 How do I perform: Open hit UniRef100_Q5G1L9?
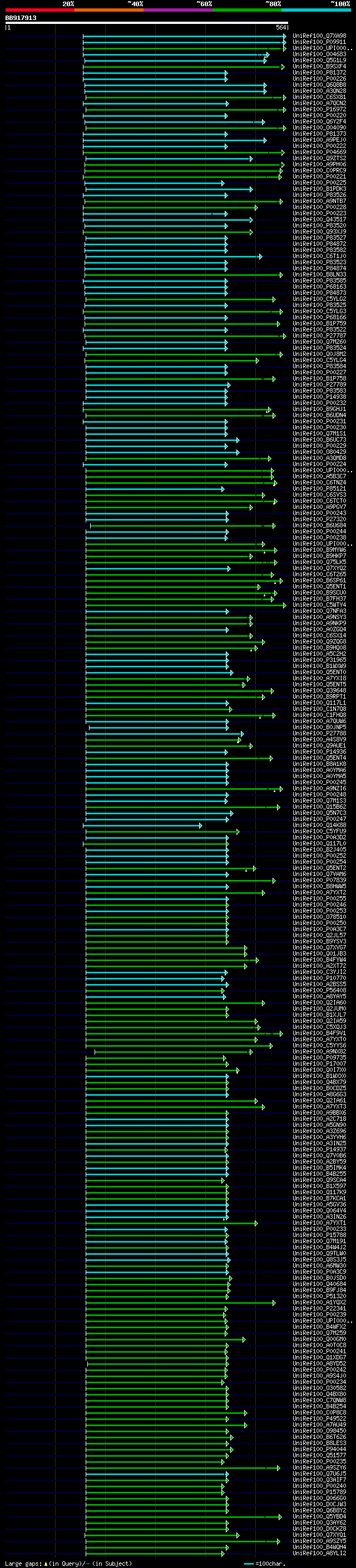pyautogui.click(x=319, y=60)
